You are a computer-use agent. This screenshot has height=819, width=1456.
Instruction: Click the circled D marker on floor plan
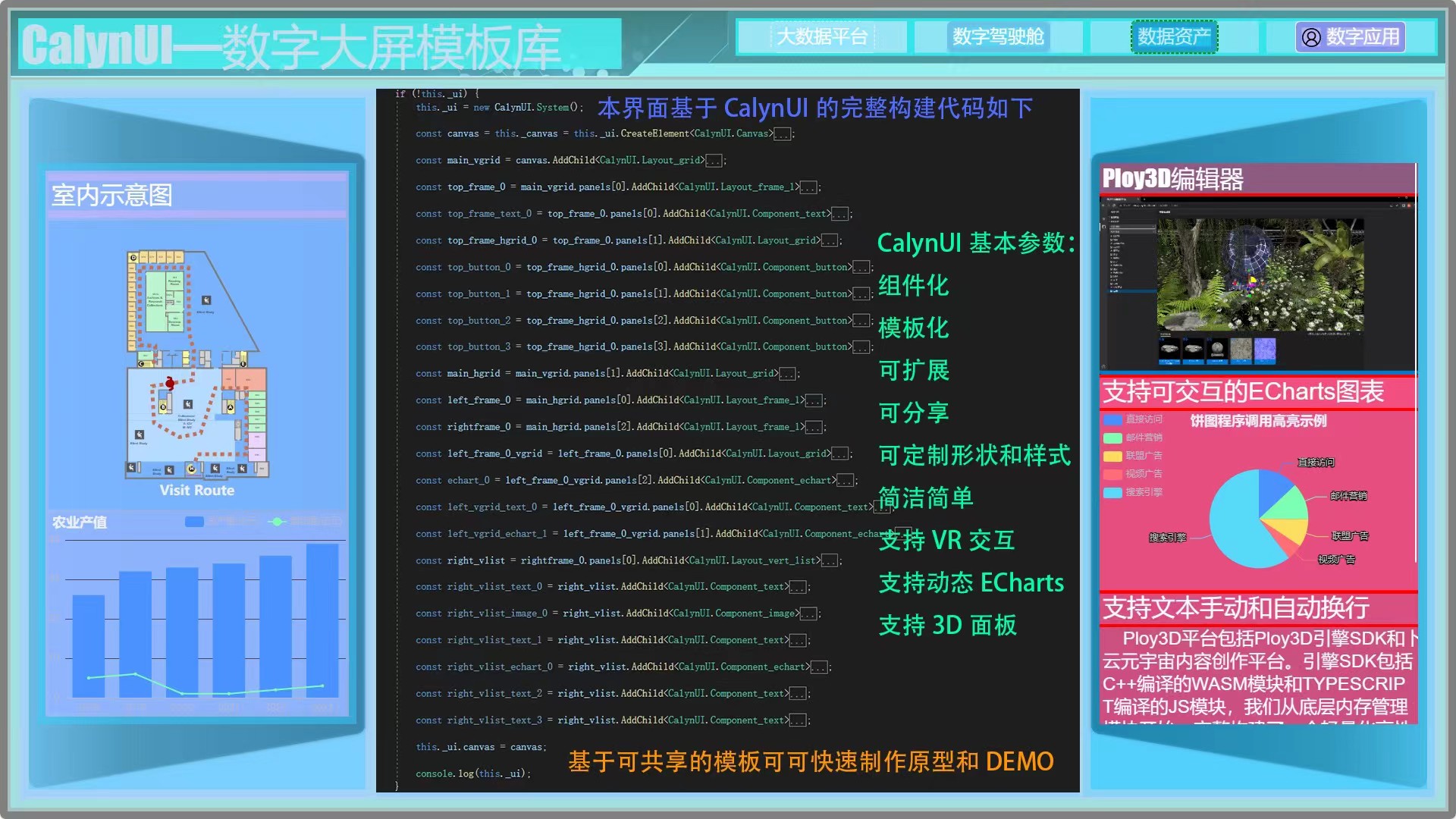pos(133,258)
